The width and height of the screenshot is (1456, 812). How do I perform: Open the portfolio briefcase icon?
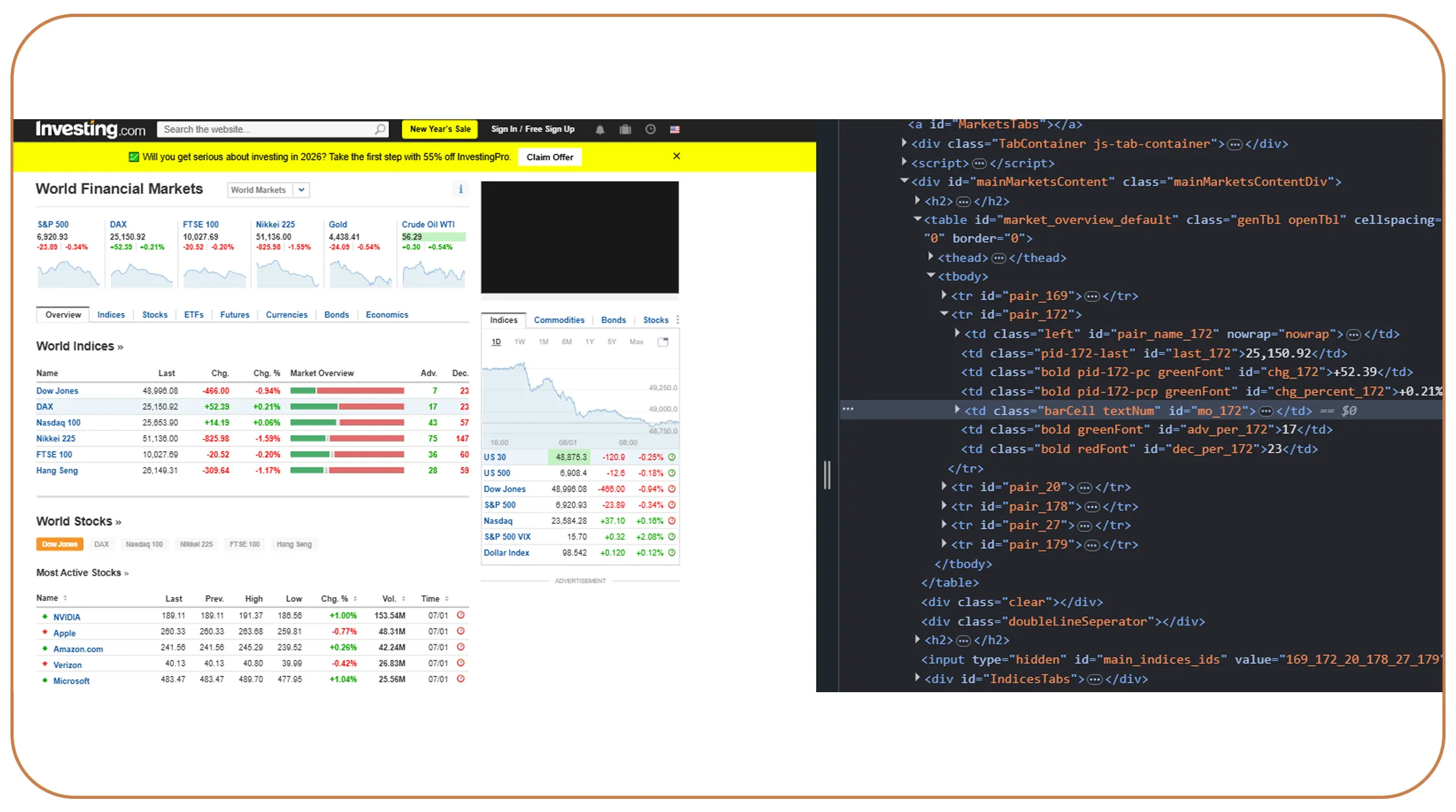point(625,129)
